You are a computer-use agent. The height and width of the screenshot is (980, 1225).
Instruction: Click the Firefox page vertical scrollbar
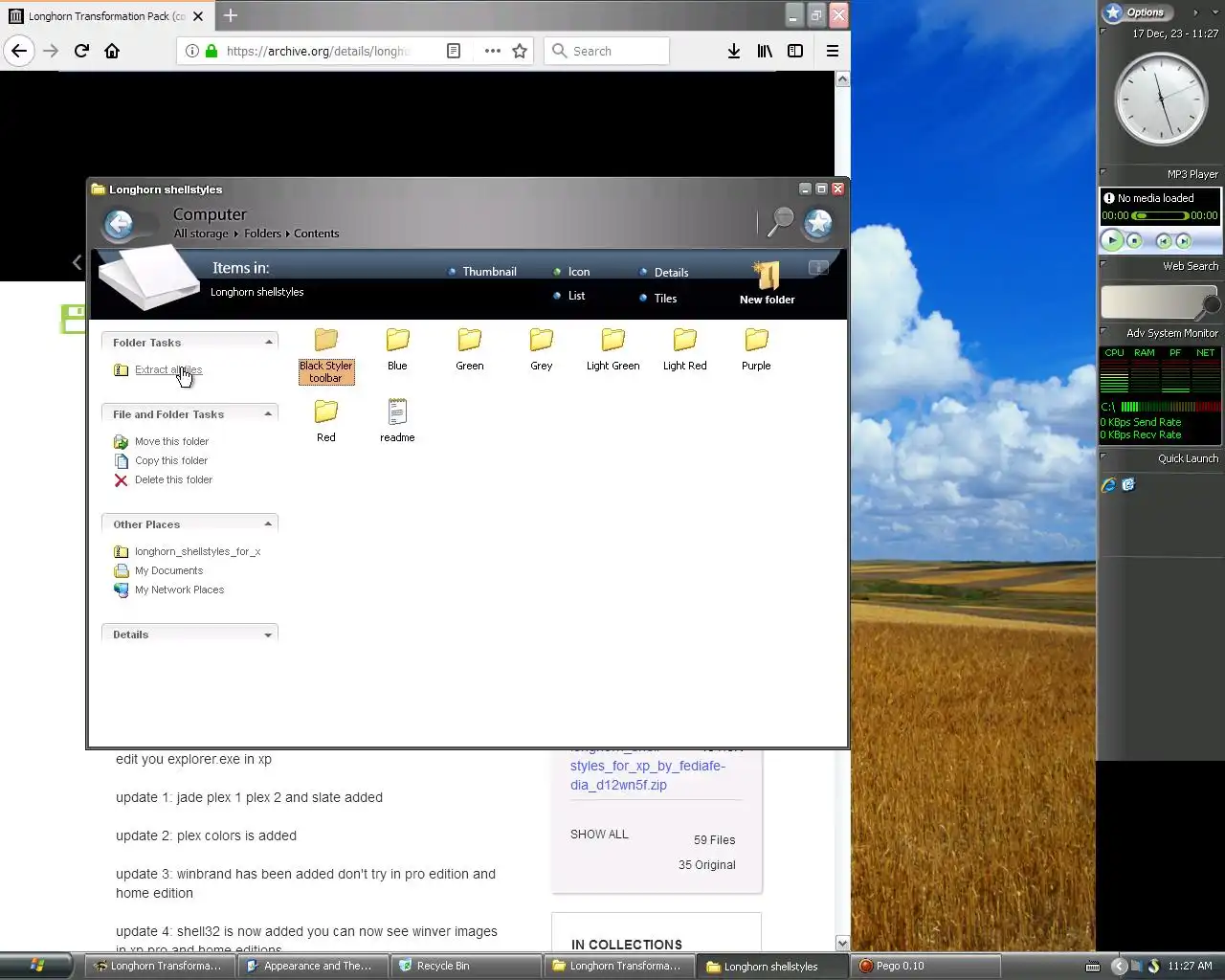click(x=842, y=511)
